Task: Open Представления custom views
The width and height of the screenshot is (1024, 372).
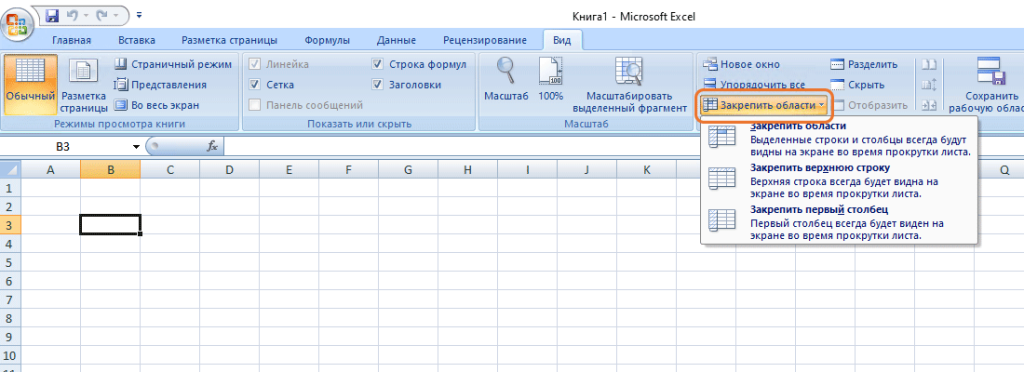Action: click(x=161, y=85)
